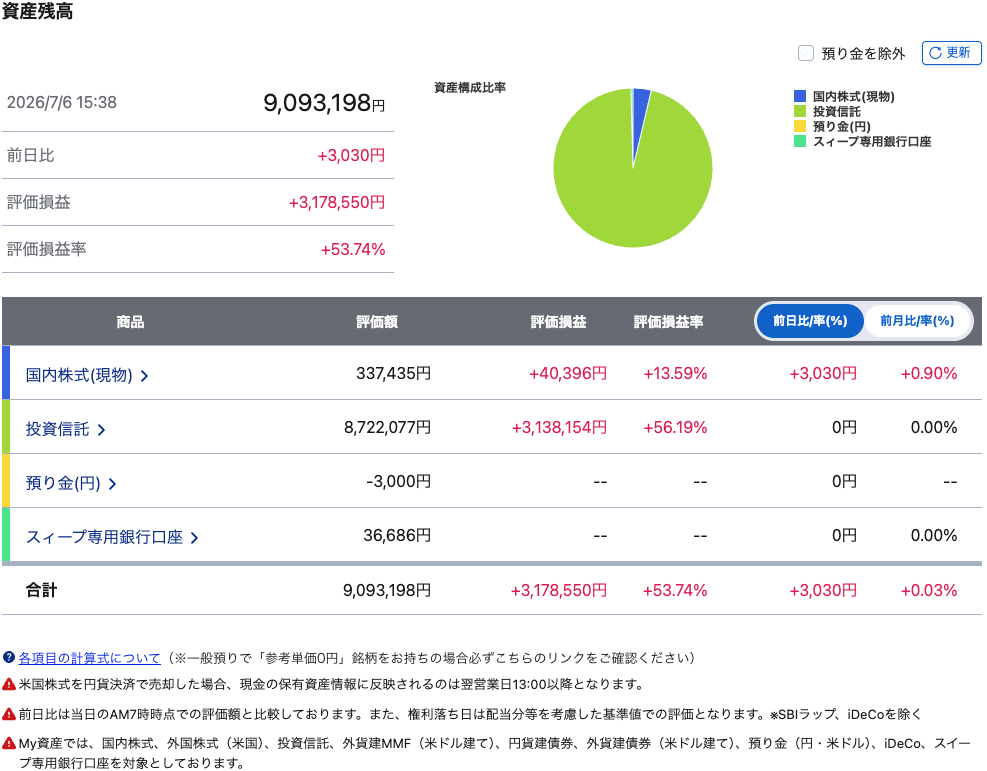The height and width of the screenshot is (771, 987).
Task: Click the 合計 row label
Action: pos(42,590)
